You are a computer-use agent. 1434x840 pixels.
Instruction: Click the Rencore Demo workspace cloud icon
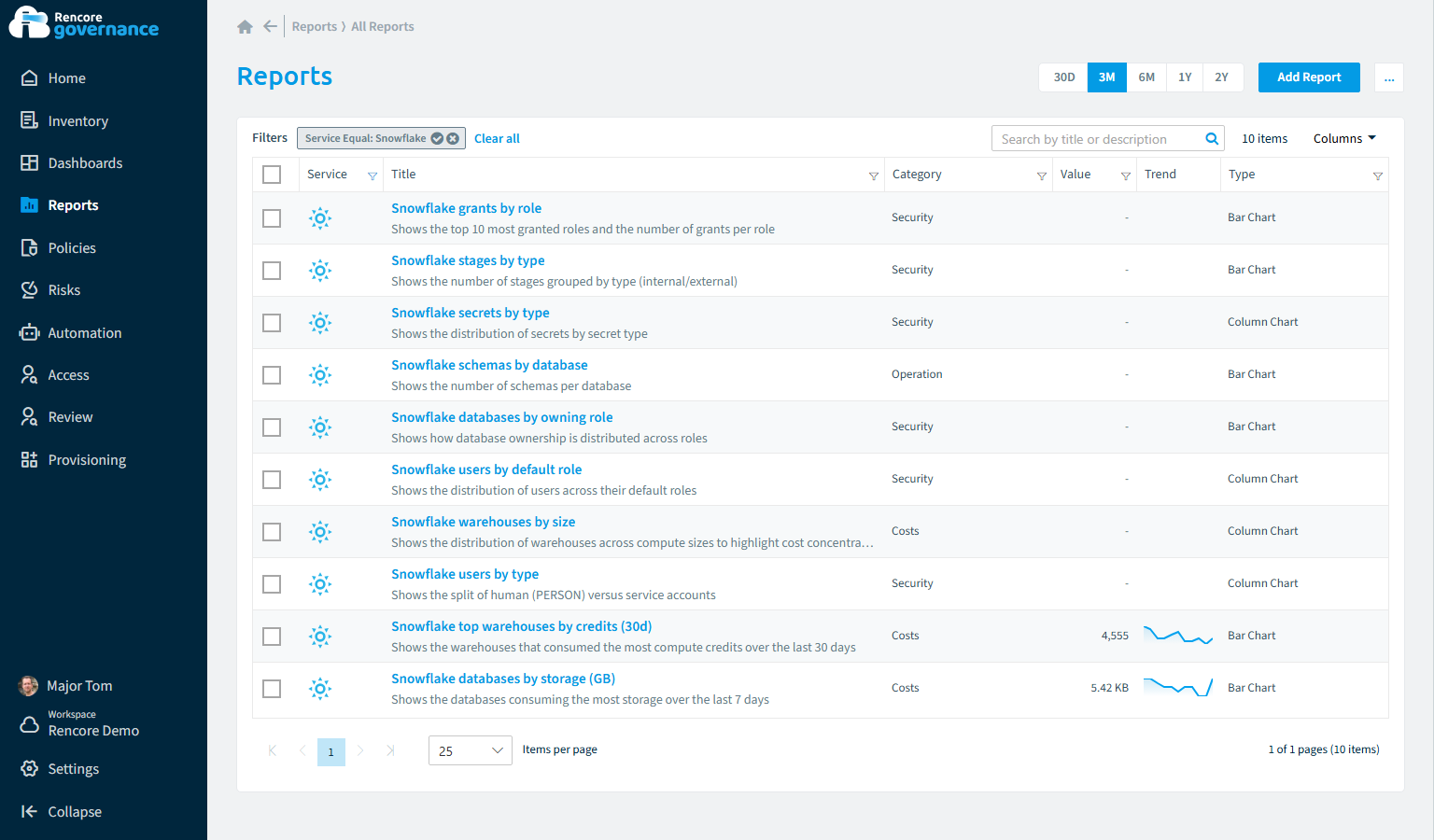coord(29,723)
